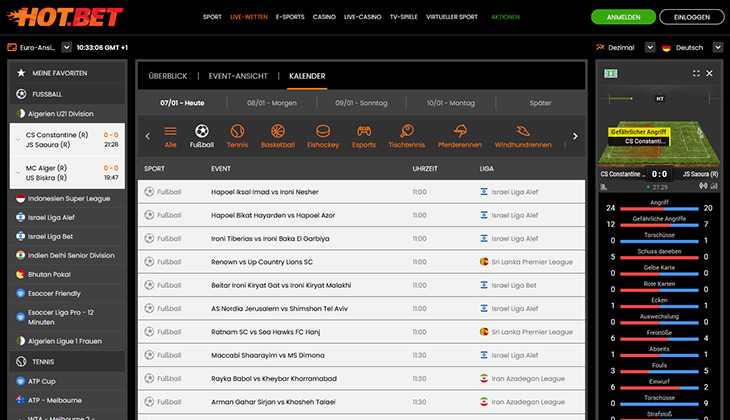Open the Sport menu item
Image resolution: width=730 pixels, height=420 pixels.
(x=212, y=17)
